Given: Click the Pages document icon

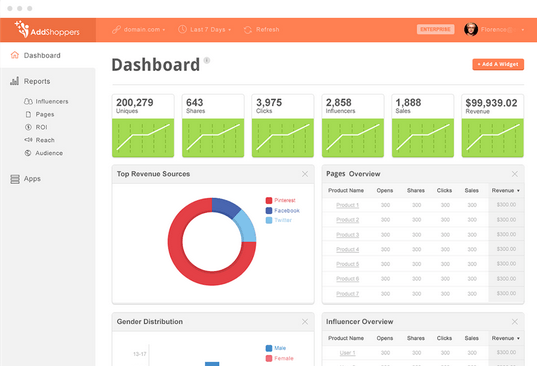Looking at the screenshot, I should pos(28,114).
